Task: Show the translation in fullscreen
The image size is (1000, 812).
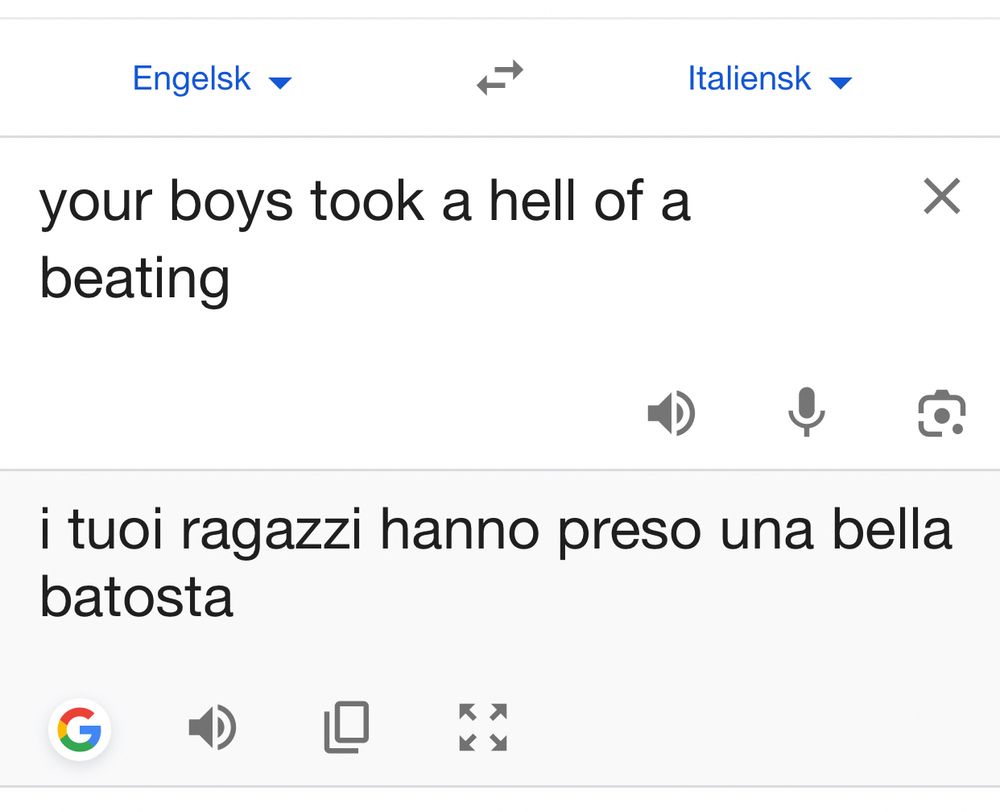Action: coord(483,728)
